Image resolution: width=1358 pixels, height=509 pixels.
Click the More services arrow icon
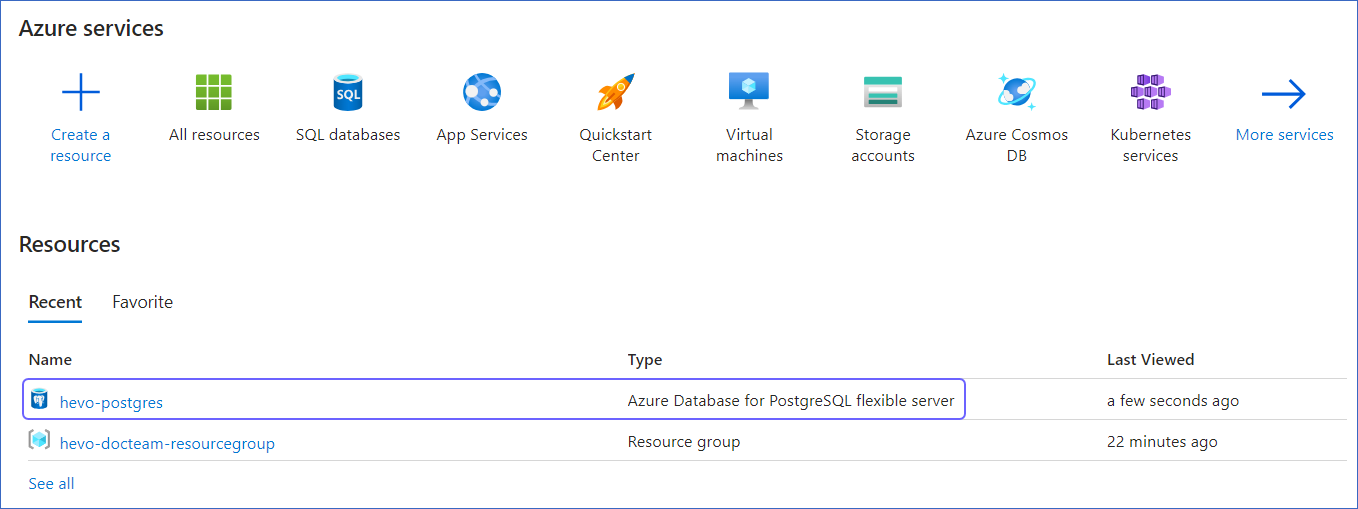[x=1284, y=94]
